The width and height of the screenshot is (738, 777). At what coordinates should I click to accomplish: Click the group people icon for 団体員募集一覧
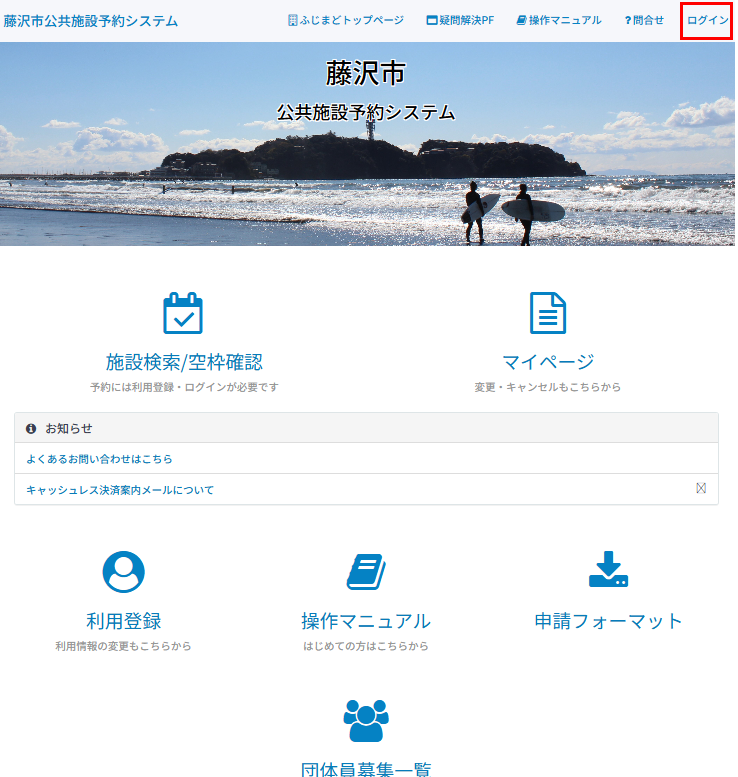[366, 721]
